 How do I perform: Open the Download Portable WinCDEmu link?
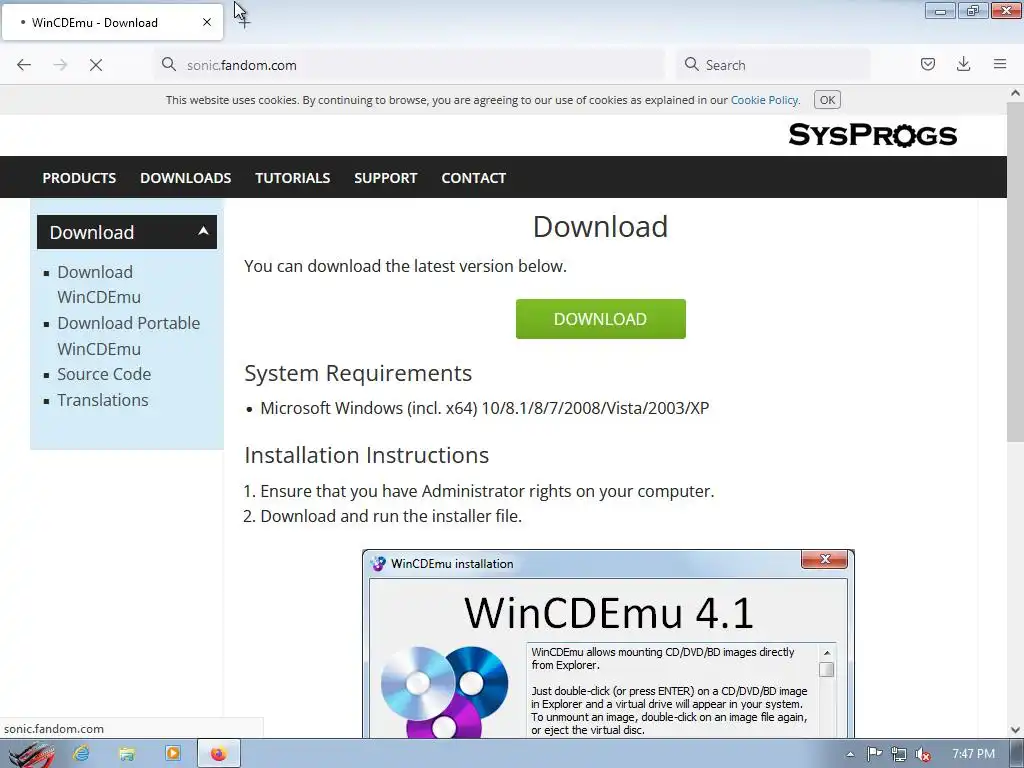pos(129,336)
